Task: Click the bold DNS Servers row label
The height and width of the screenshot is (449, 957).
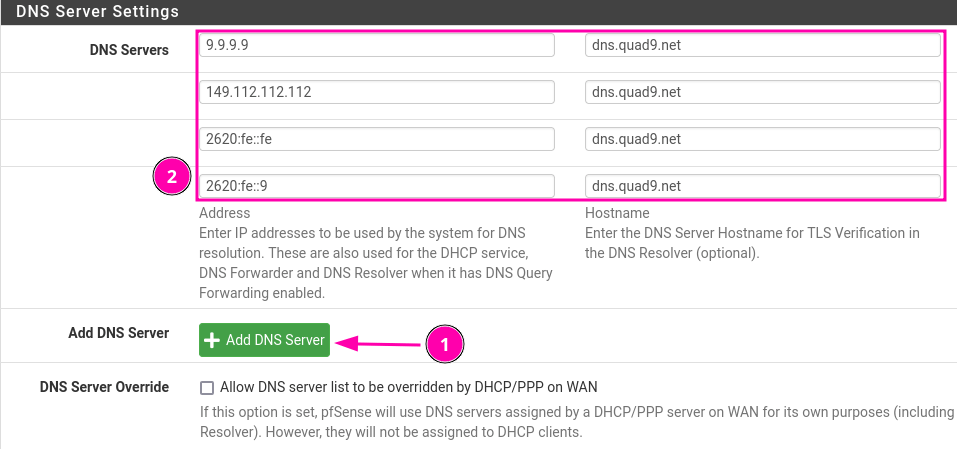Action: 129,49
